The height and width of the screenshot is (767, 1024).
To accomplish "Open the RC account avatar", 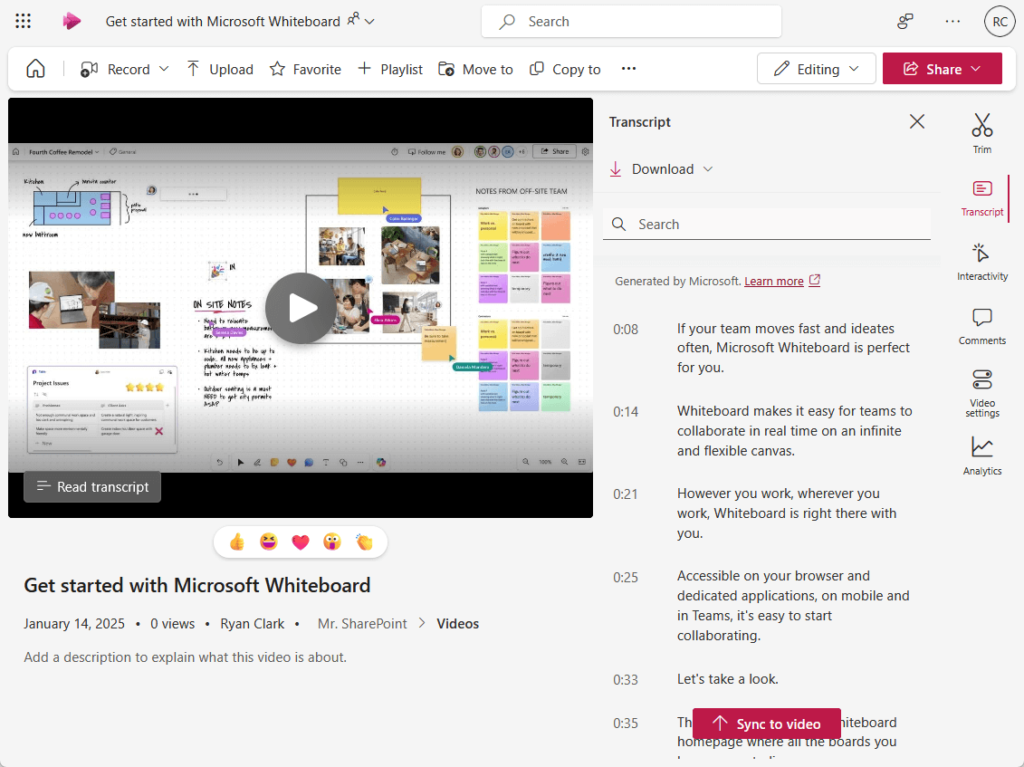I will click(999, 22).
